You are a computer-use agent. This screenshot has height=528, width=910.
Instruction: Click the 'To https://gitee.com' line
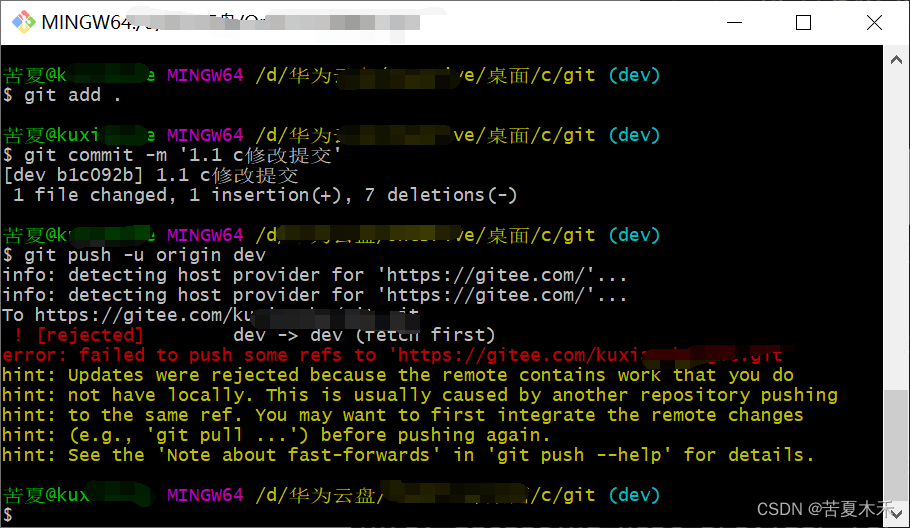pos(211,315)
